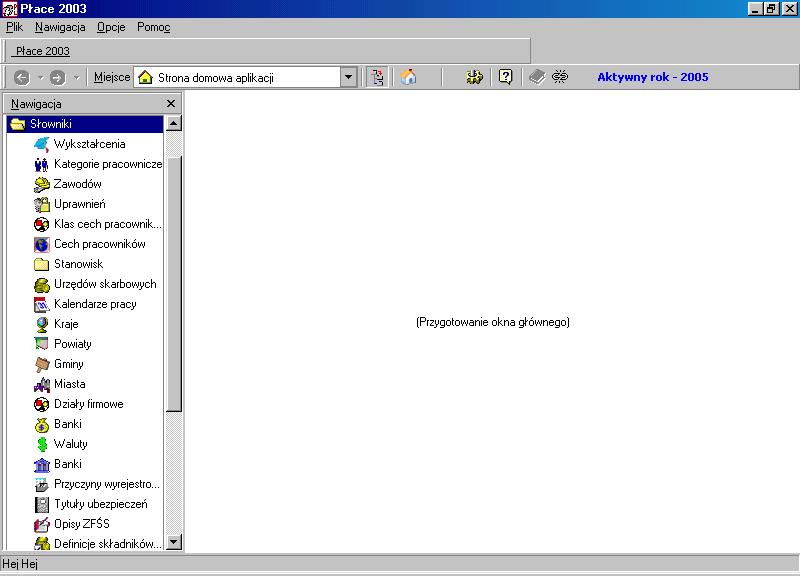
Task: Click the Back navigation arrow
Action: pyautogui.click(x=21, y=78)
